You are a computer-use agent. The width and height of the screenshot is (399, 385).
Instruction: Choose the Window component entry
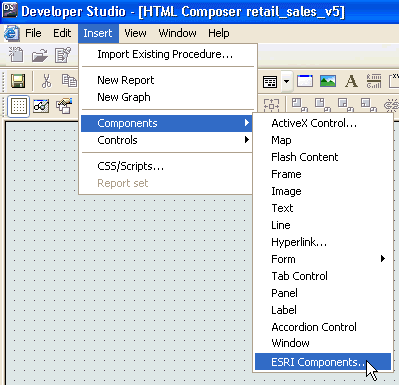click(323, 343)
